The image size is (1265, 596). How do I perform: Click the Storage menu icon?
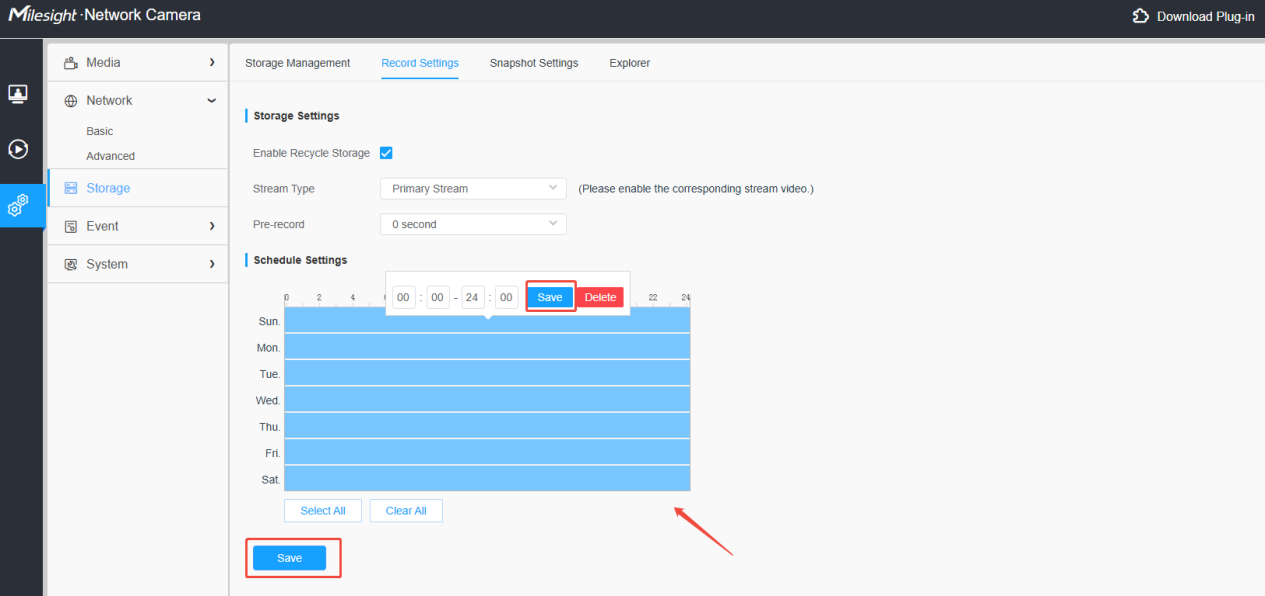[x=71, y=188]
